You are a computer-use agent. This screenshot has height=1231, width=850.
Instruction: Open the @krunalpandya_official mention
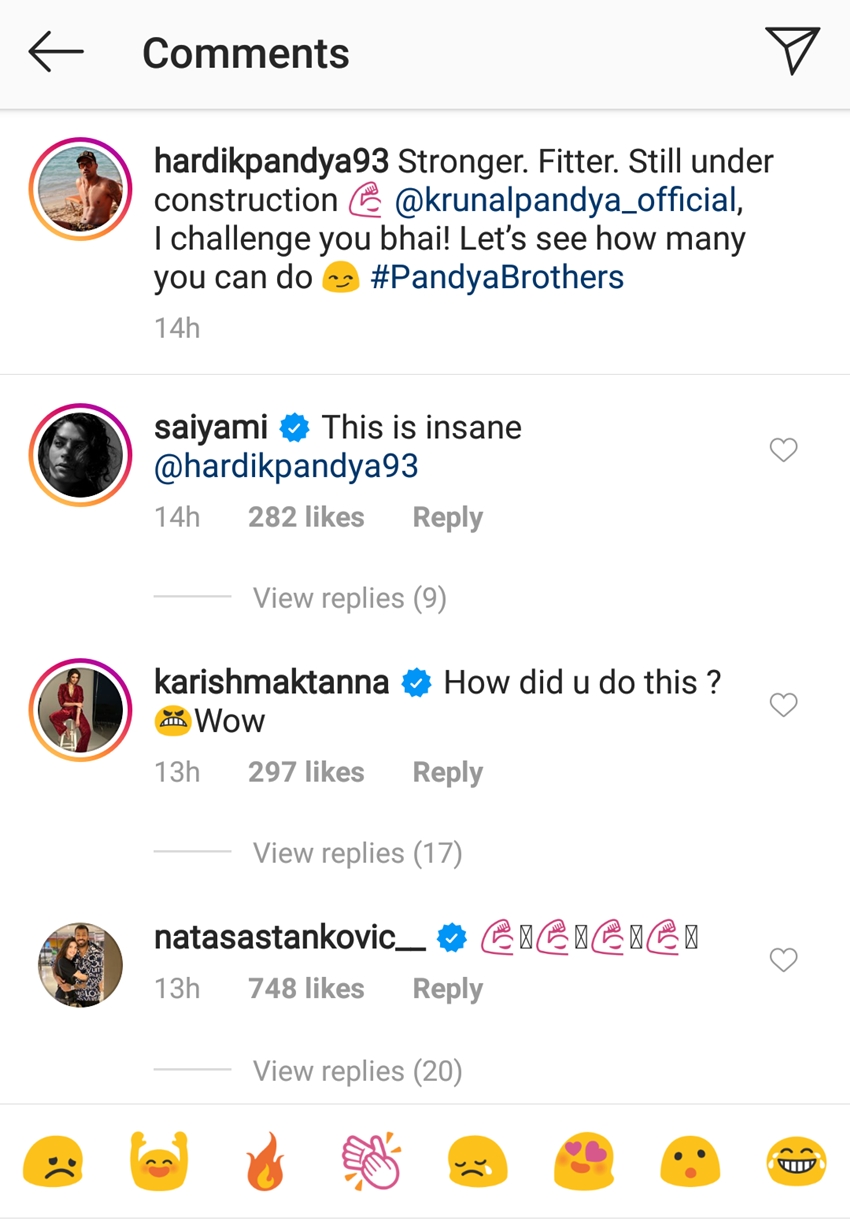coord(565,200)
